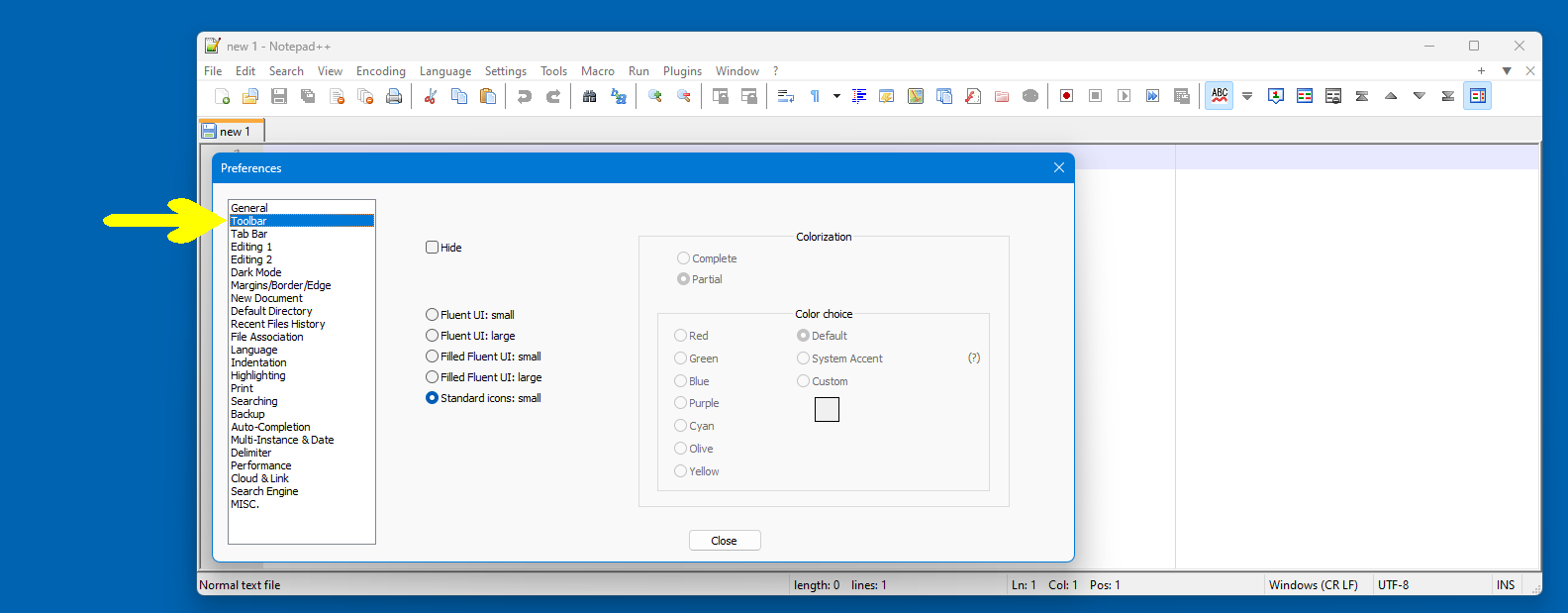Select Filled Fluent UI: small option
The width and height of the screenshot is (1568, 613).
[x=484, y=357]
